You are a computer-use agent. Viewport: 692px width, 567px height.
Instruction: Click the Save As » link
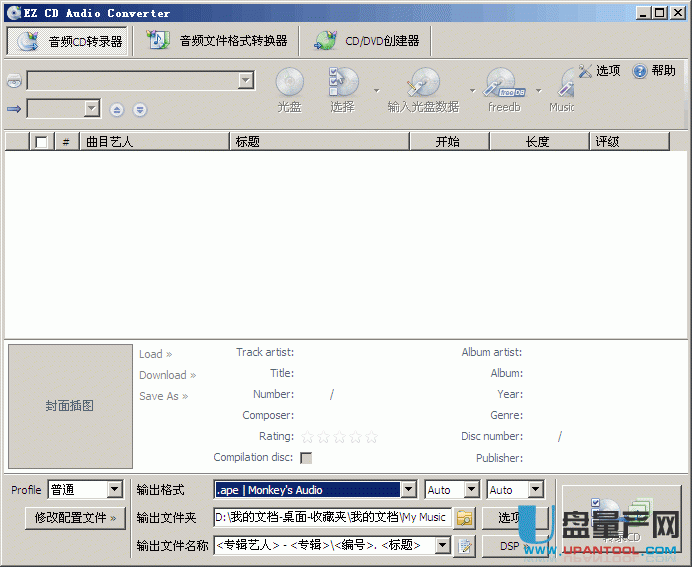(163, 396)
